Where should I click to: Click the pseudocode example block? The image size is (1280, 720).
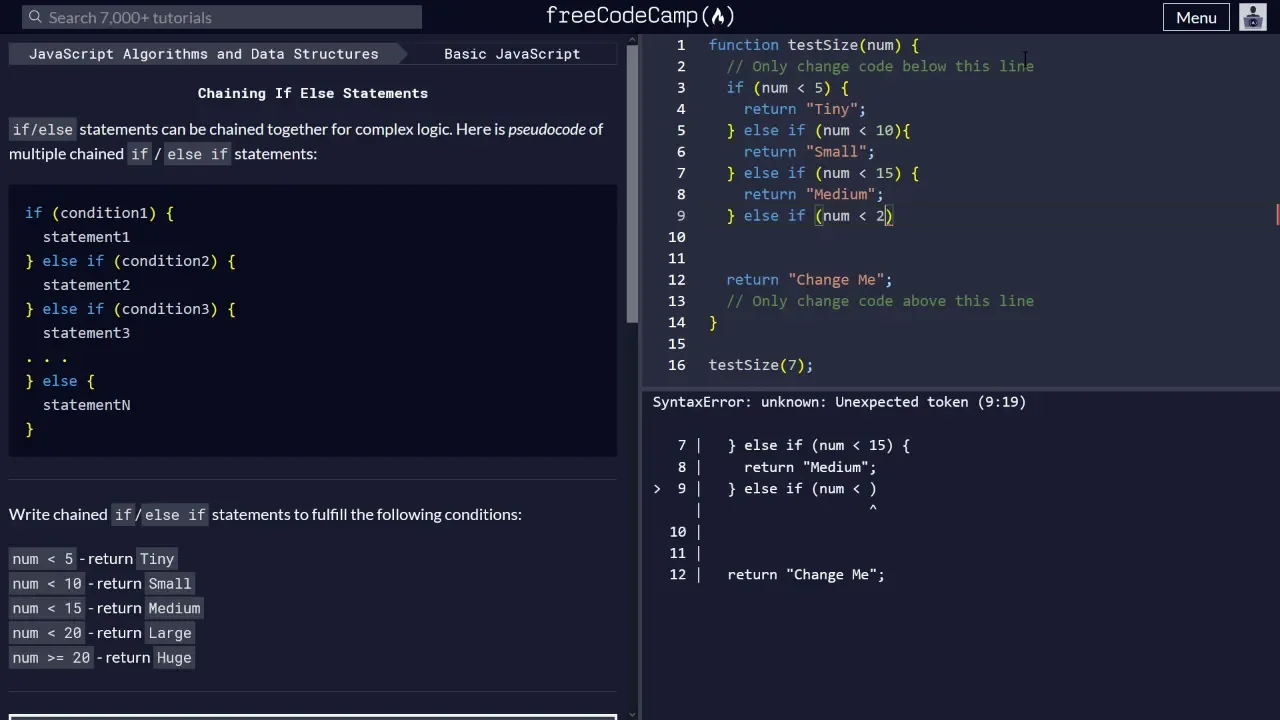[312, 320]
